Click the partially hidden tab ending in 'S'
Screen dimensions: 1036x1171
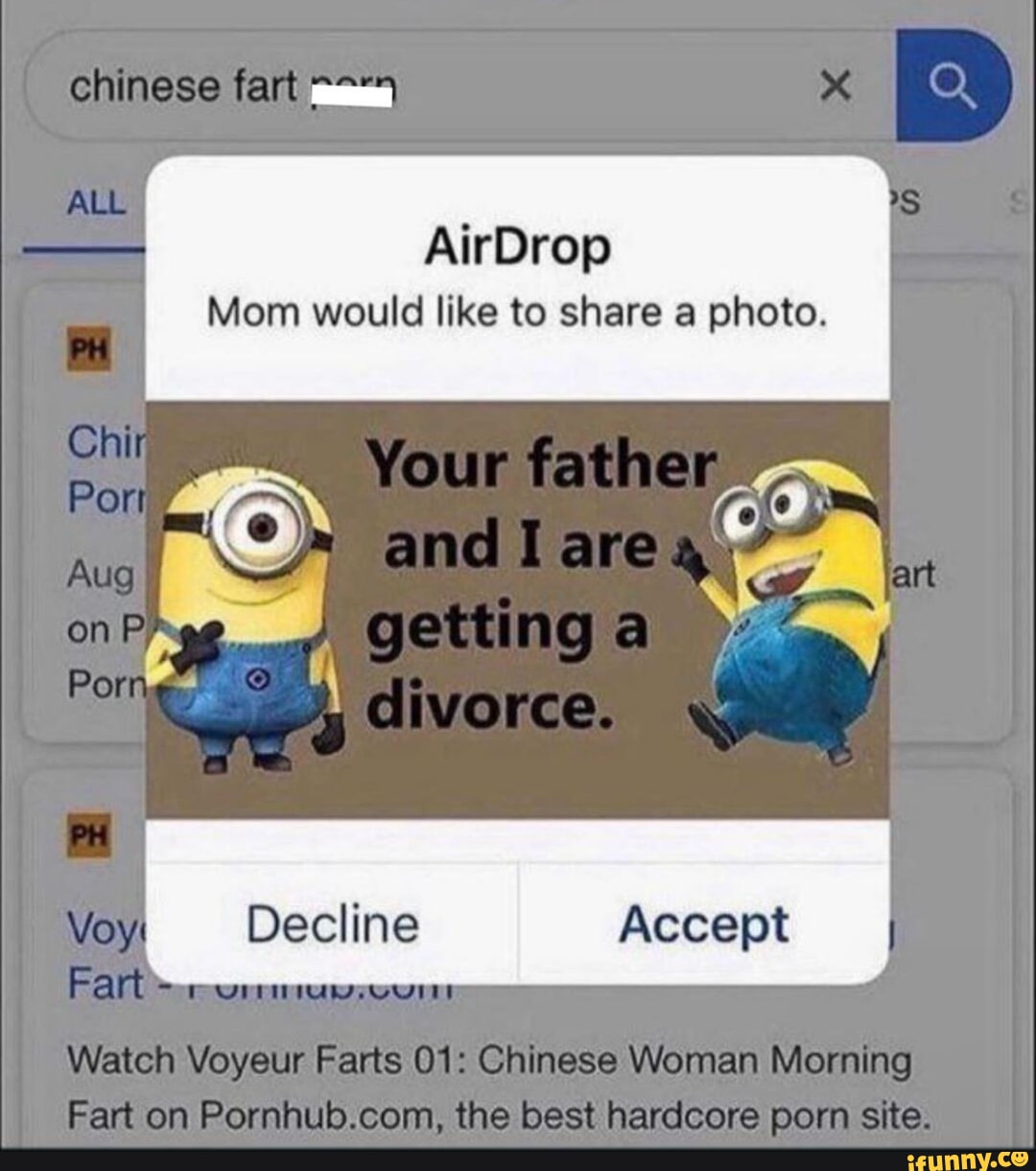click(906, 203)
